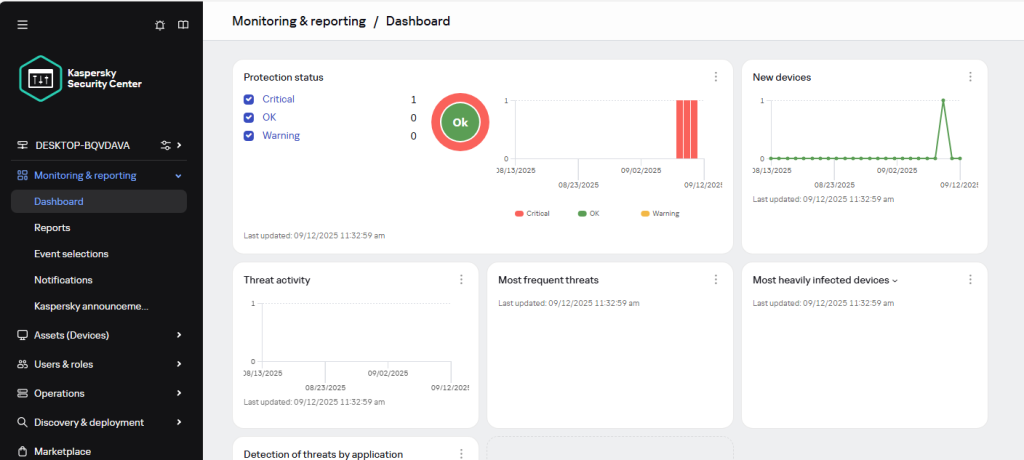Click the Dashboard breadcrumb text
The image size is (1024, 460).
[x=418, y=21]
